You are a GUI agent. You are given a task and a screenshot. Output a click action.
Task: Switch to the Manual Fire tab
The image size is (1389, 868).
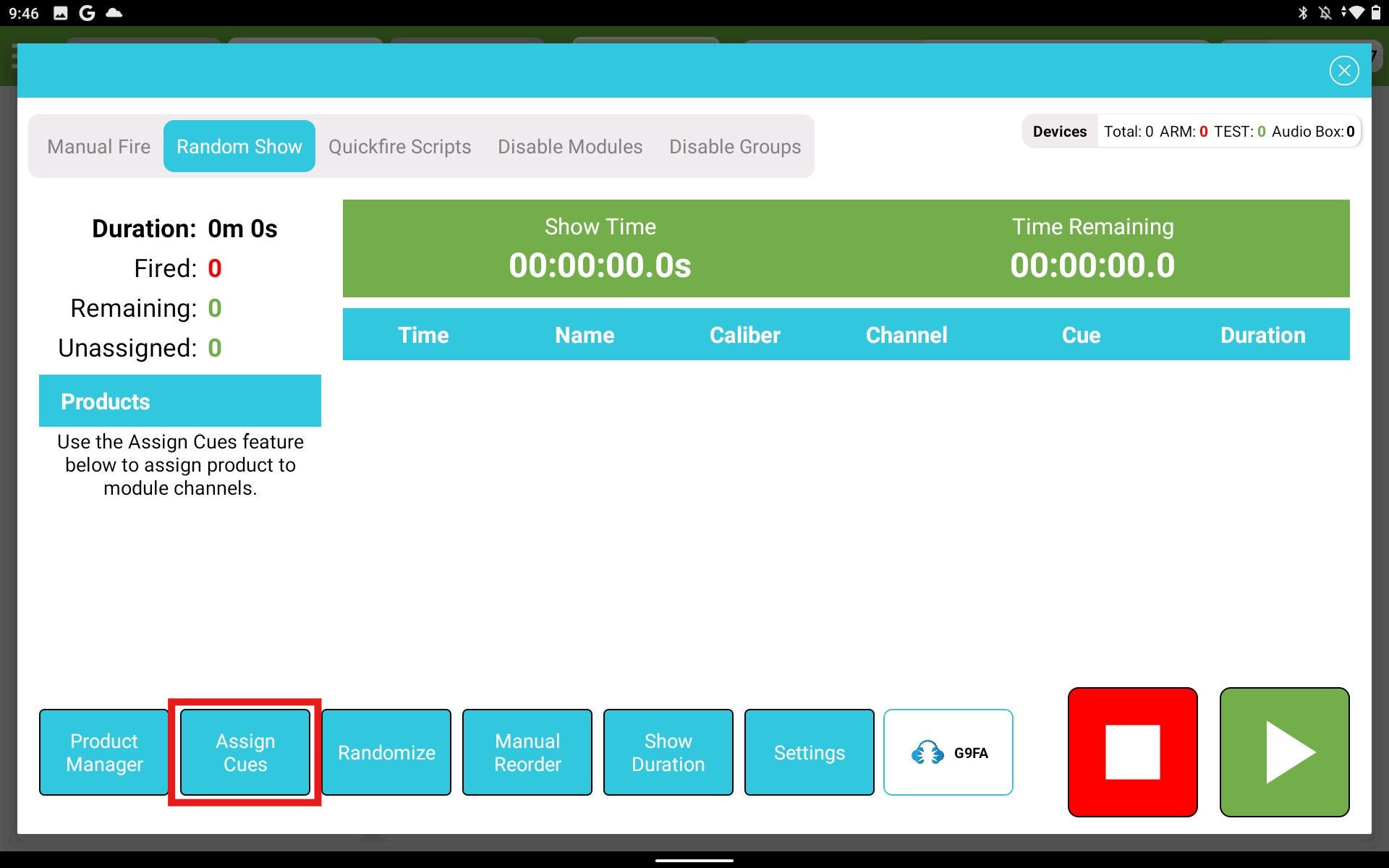(x=98, y=146)
